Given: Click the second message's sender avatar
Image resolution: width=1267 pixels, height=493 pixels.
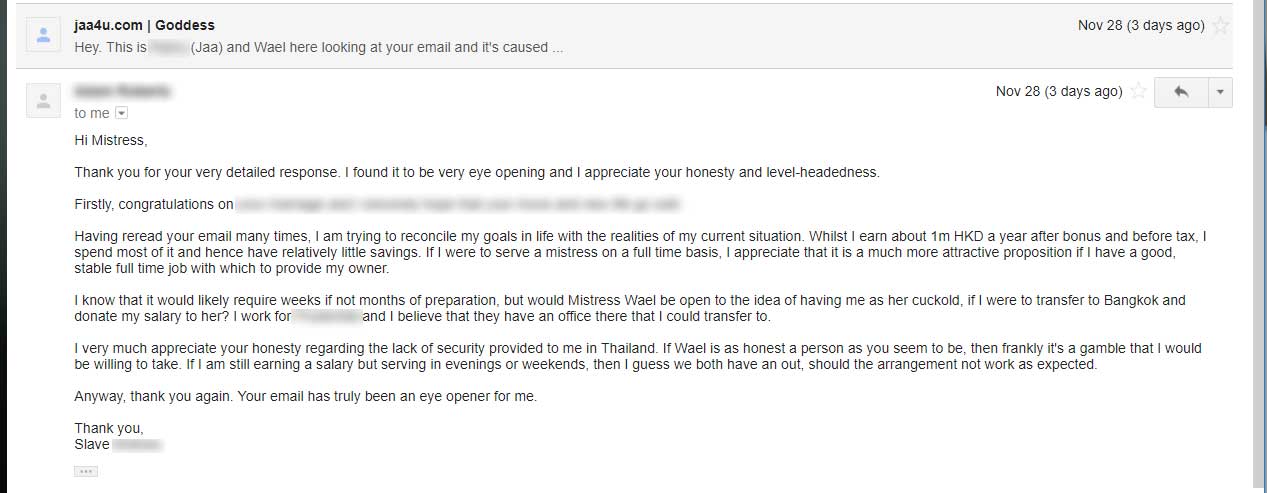Looking at the screenshot, I should pos(43,101).
